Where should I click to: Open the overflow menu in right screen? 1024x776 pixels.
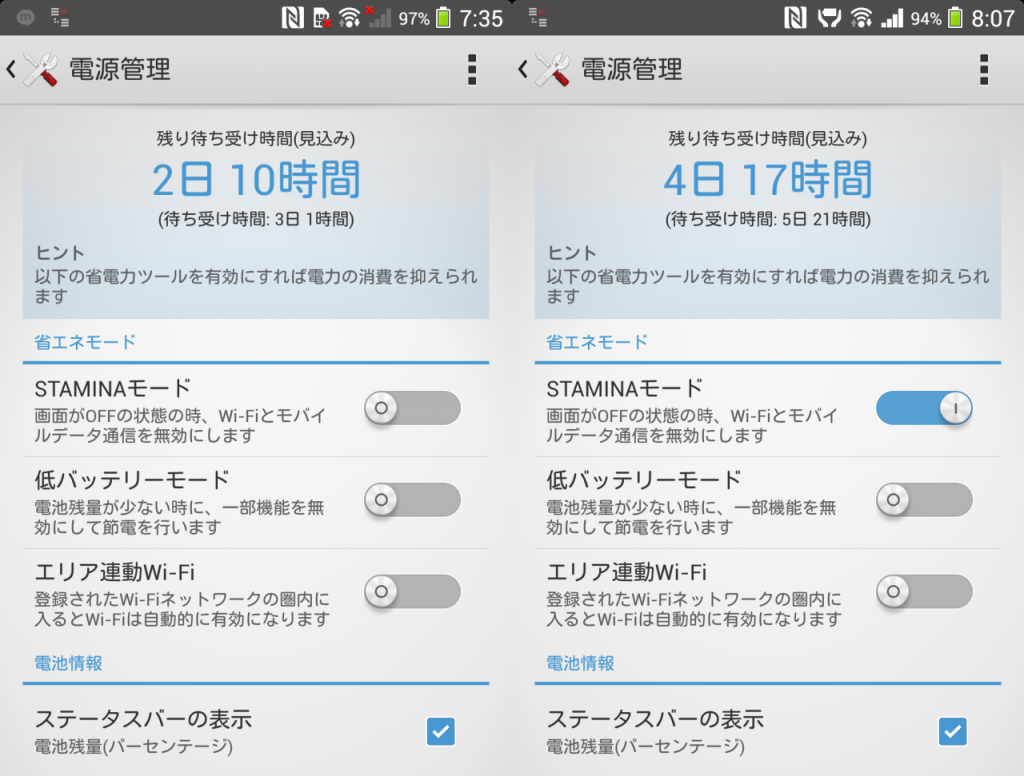coord(984,69)
